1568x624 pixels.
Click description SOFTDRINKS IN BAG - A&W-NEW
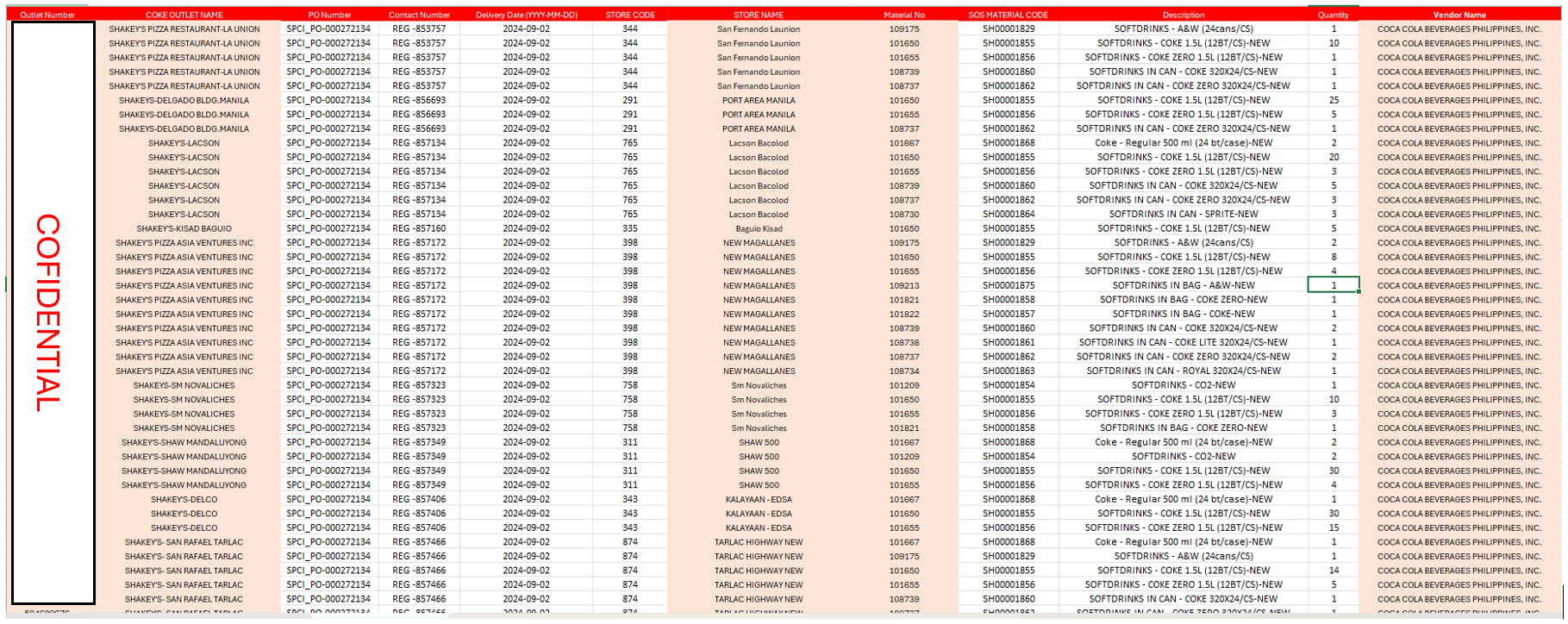click(1184, 285)
